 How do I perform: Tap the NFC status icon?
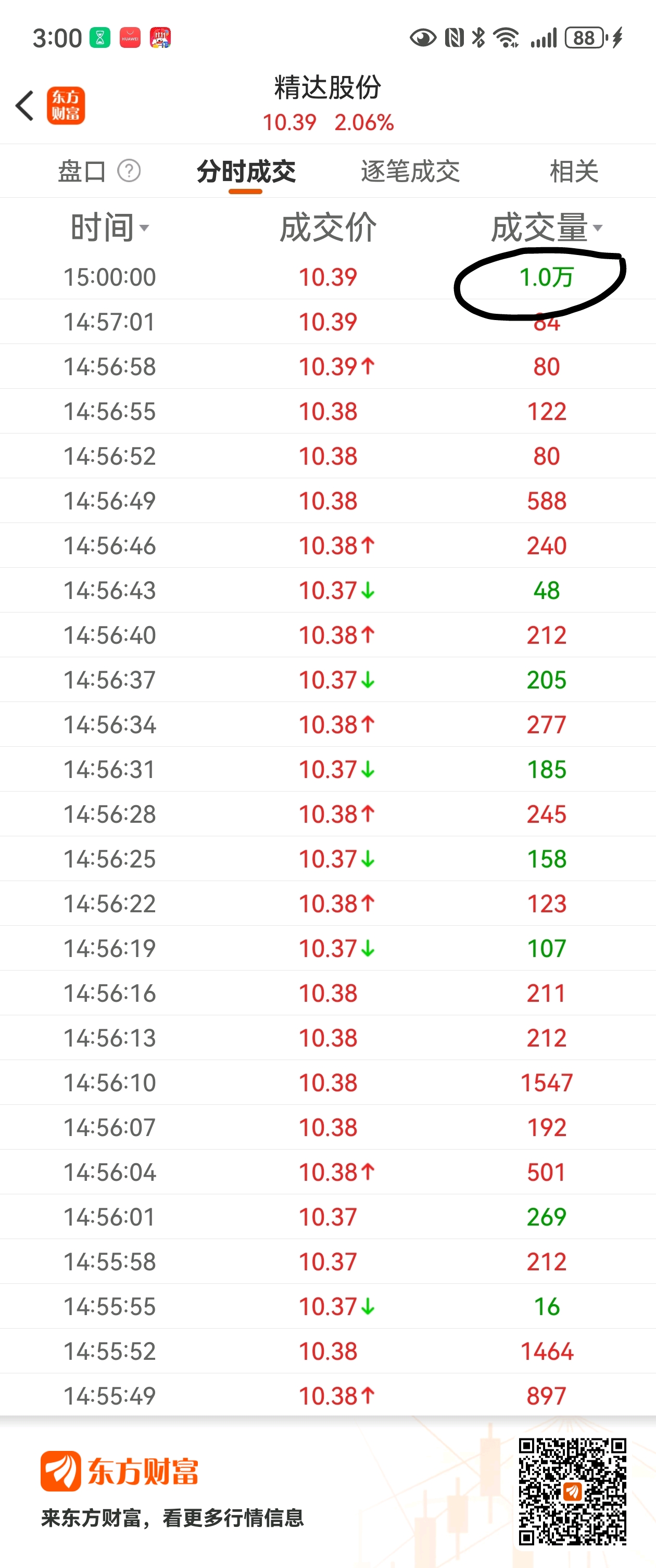(x=455, y=38)
